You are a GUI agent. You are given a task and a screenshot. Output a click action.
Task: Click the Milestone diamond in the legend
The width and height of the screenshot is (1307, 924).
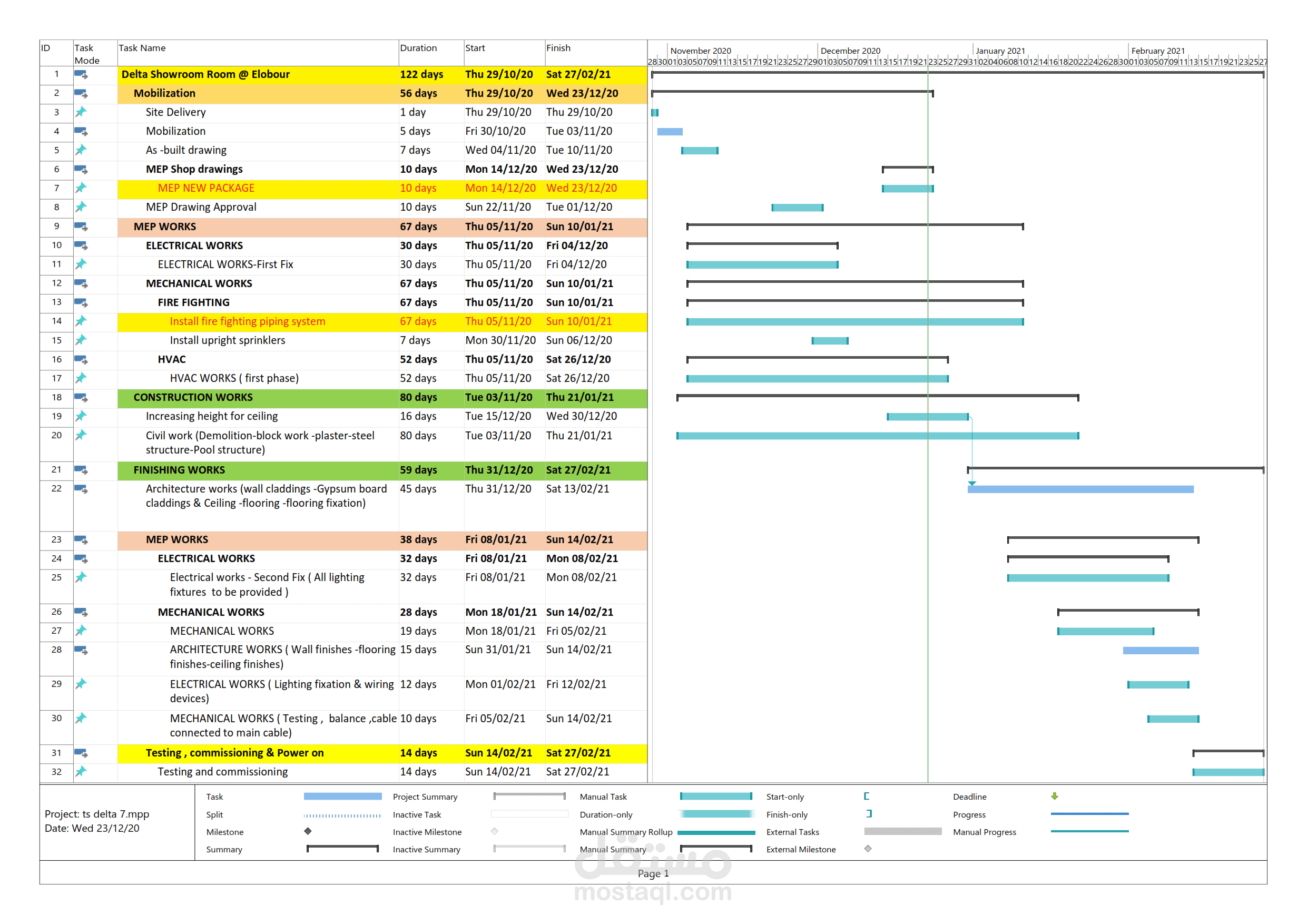pyautogui.click(x=308, y=831)
